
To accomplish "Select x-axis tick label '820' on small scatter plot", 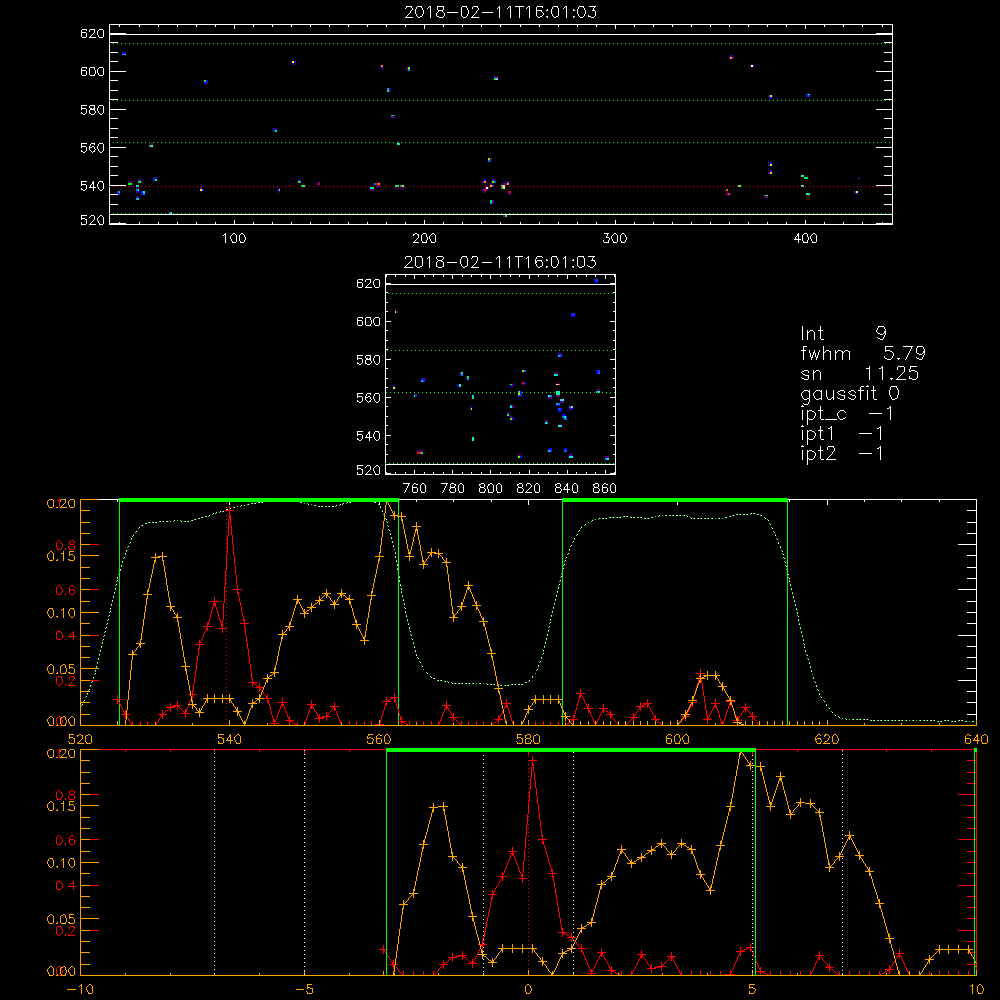I will pos(529,489).
